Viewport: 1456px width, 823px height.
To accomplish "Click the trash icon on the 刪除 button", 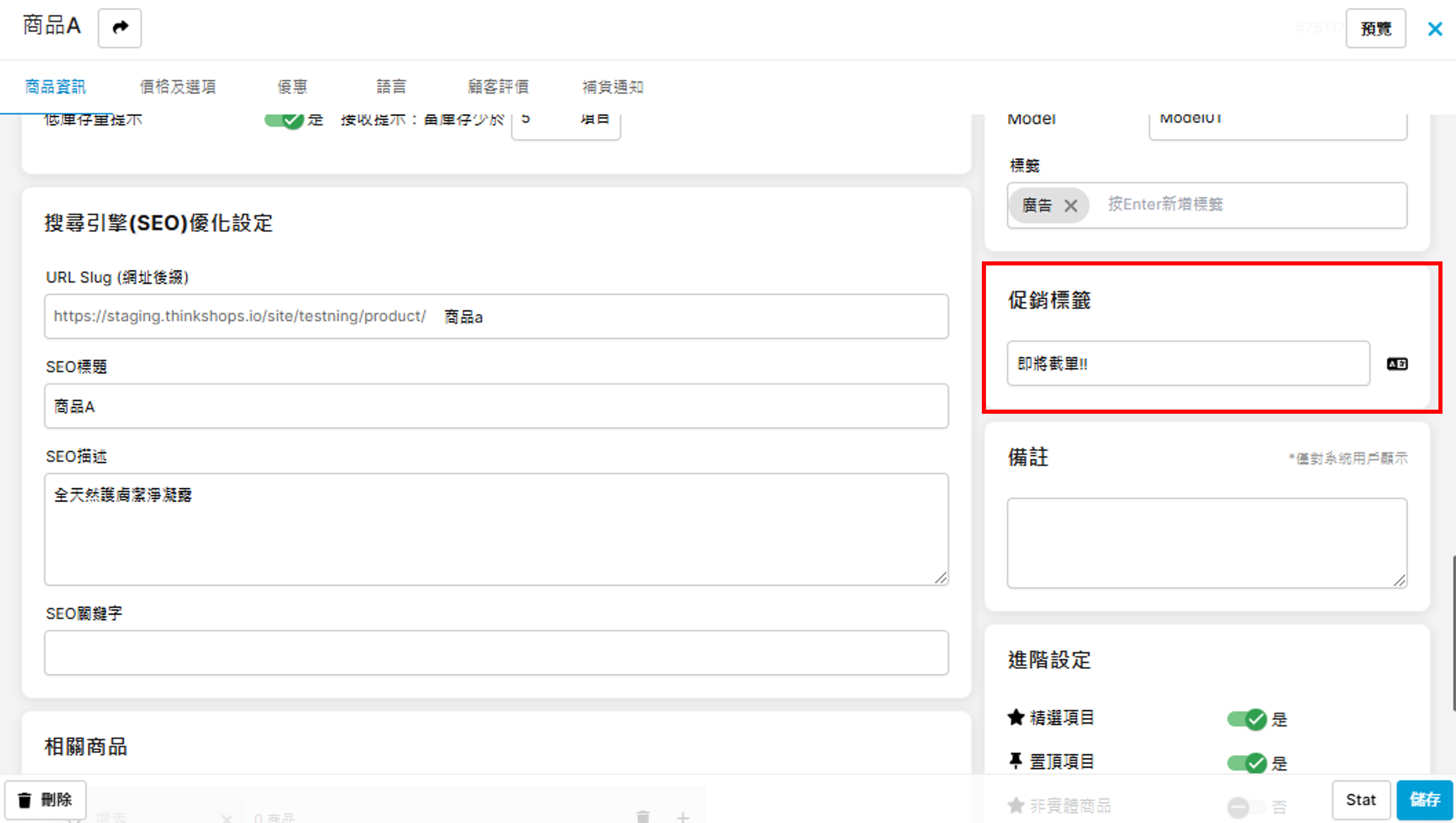I will pos(25,800).
